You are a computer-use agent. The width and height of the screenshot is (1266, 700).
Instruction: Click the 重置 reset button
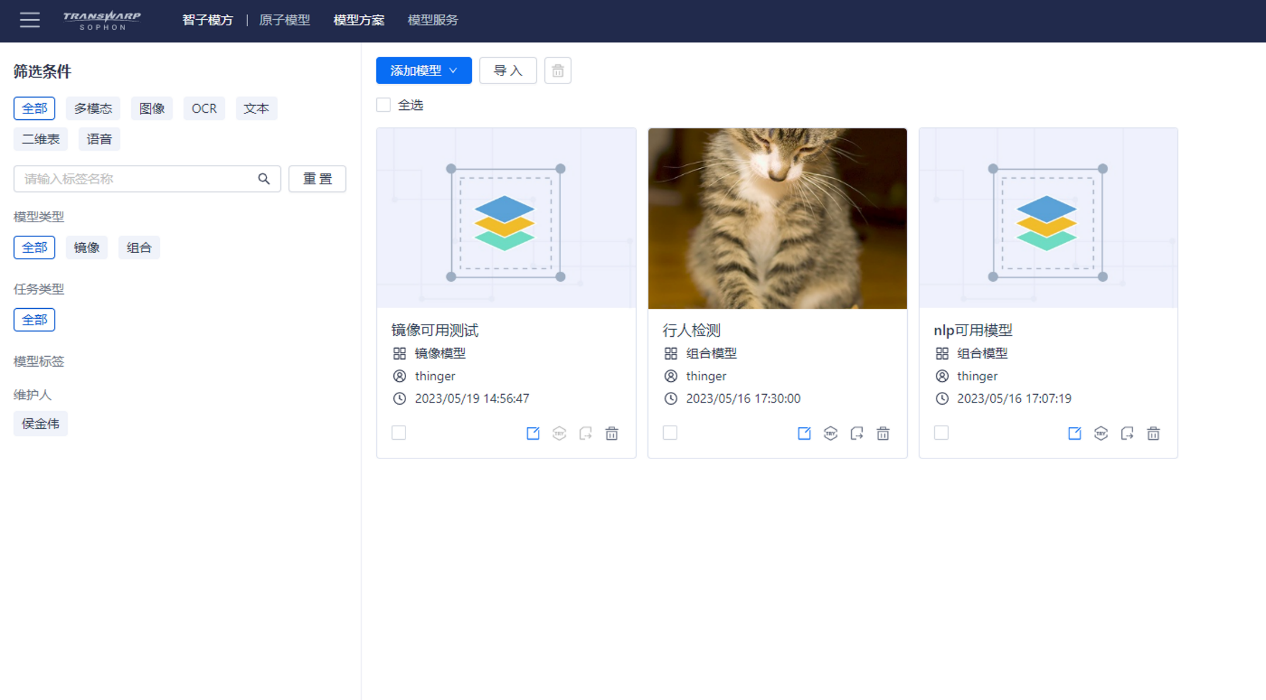tap(317, 179)
